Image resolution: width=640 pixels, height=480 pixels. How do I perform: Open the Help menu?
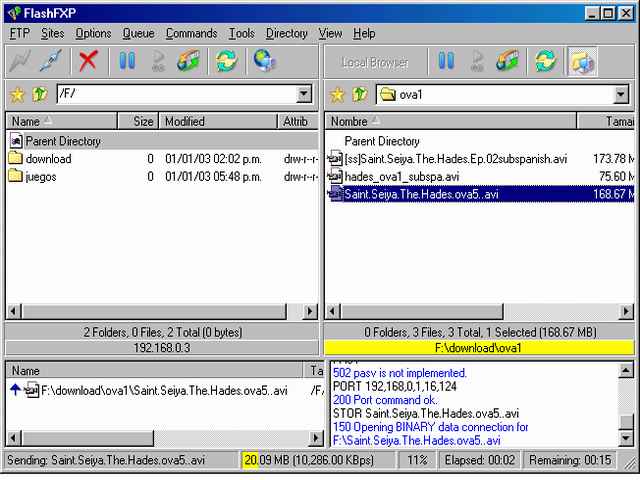[x=364, y=33]
